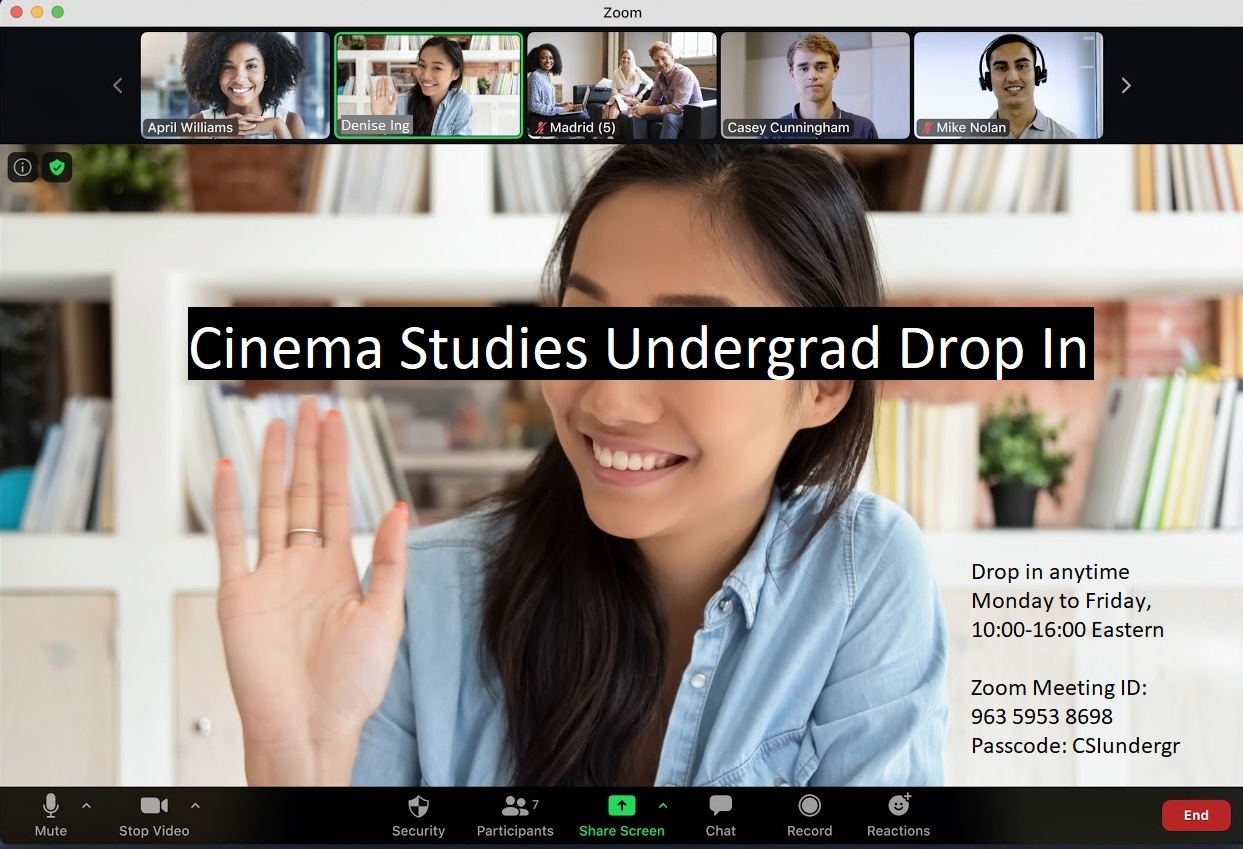Select Casey Cunningham's video thumbnail
The width and height of the screenshot is (1243, 849).
coord(815,85)
